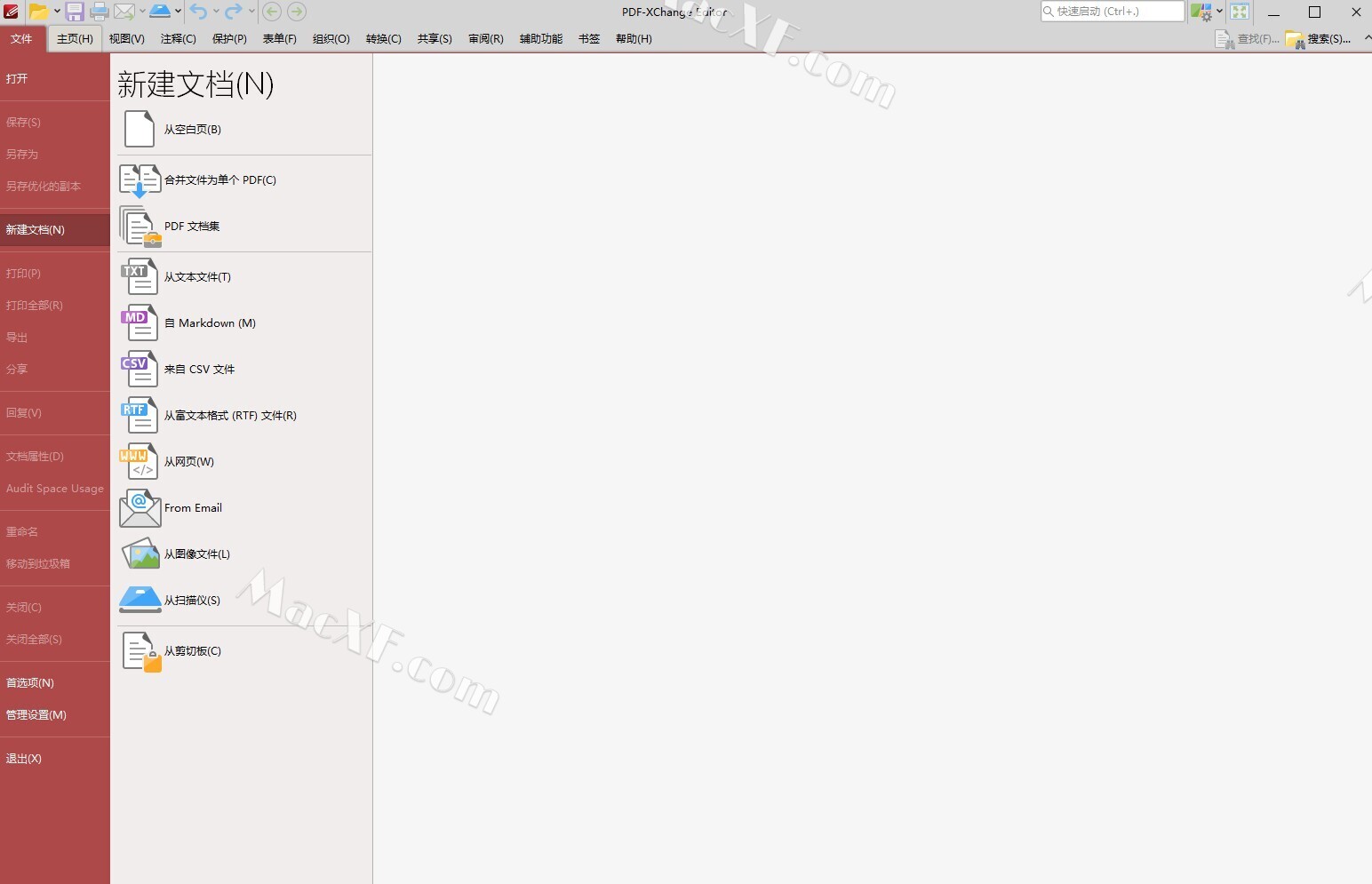Click the scanner icon for 从扫描仪(S)
Screen dimensions: 1372x884
click(140, 600)
